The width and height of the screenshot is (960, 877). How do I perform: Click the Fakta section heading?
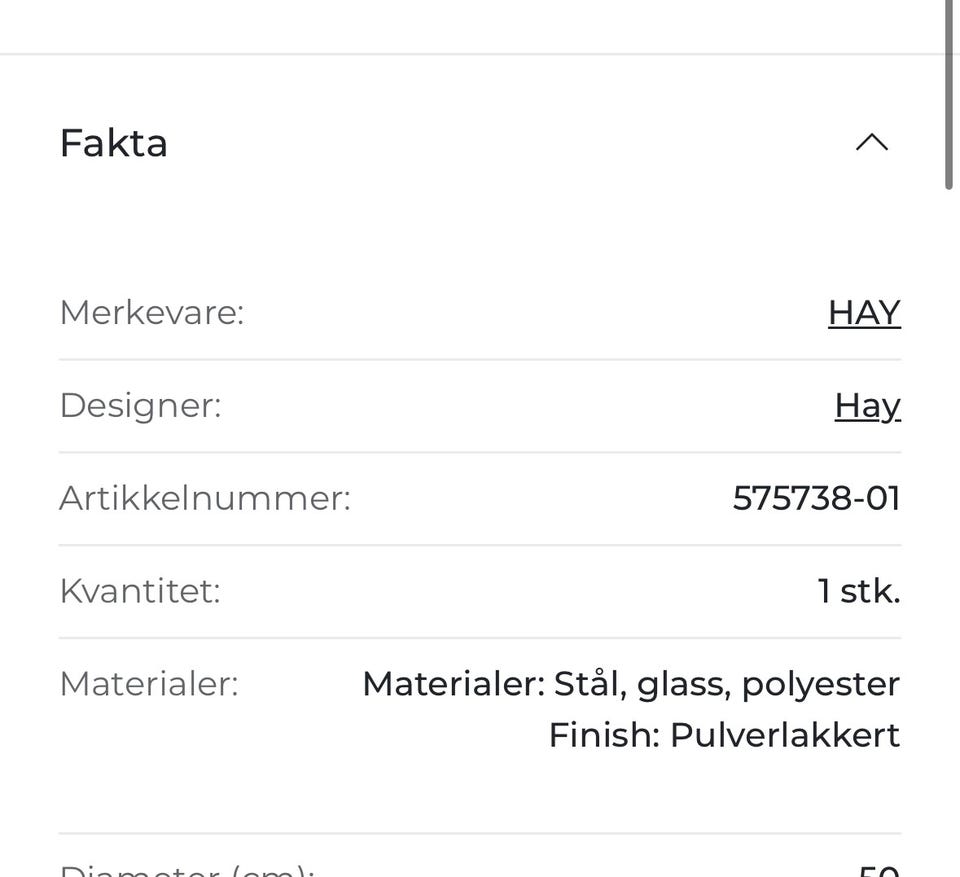113,143
